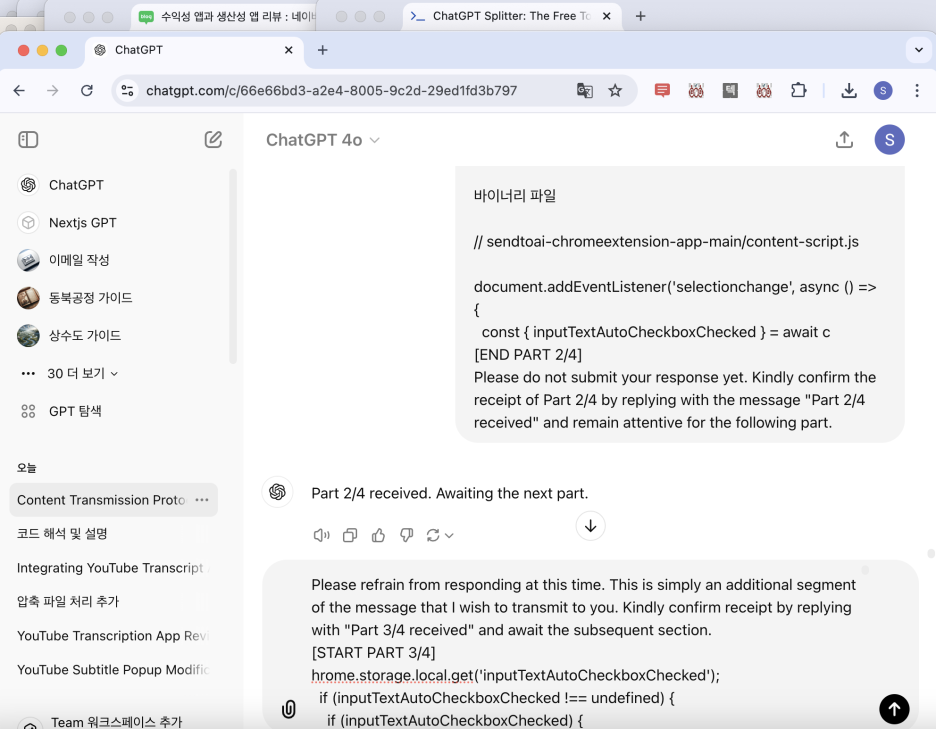Viewport: 936px width, 729px height.
Task: Go back in browser history
Action: (x=19, y=91)
